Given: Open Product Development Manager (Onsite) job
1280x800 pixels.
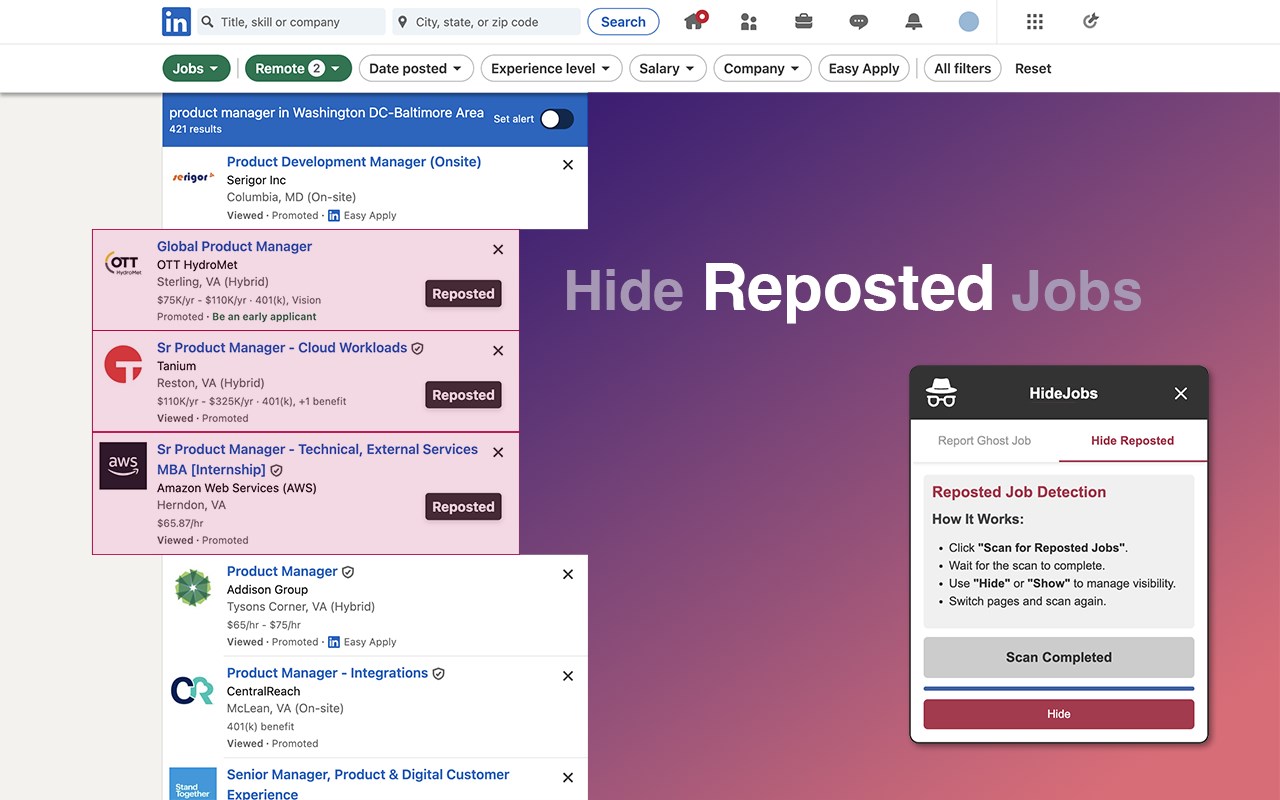Looking at the screenshot, I should pos(354,161).
